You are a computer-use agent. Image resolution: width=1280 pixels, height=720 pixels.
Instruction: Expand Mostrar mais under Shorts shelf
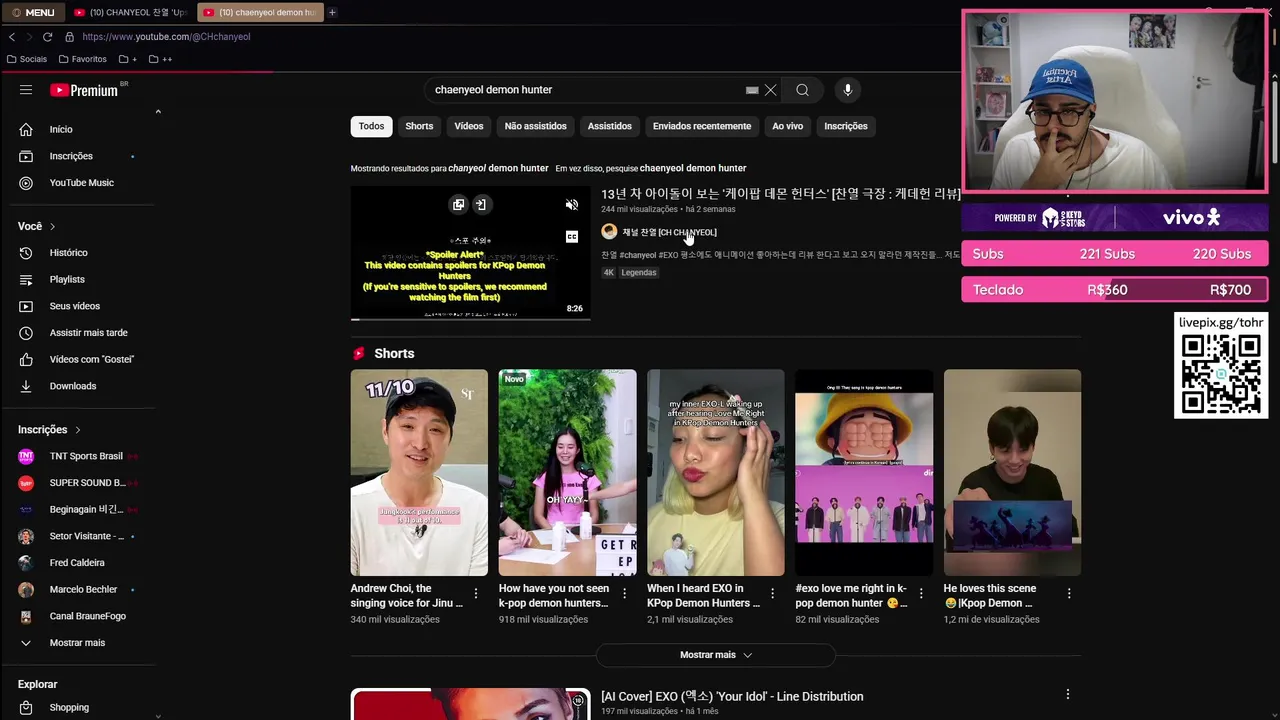tap(715, 655)
